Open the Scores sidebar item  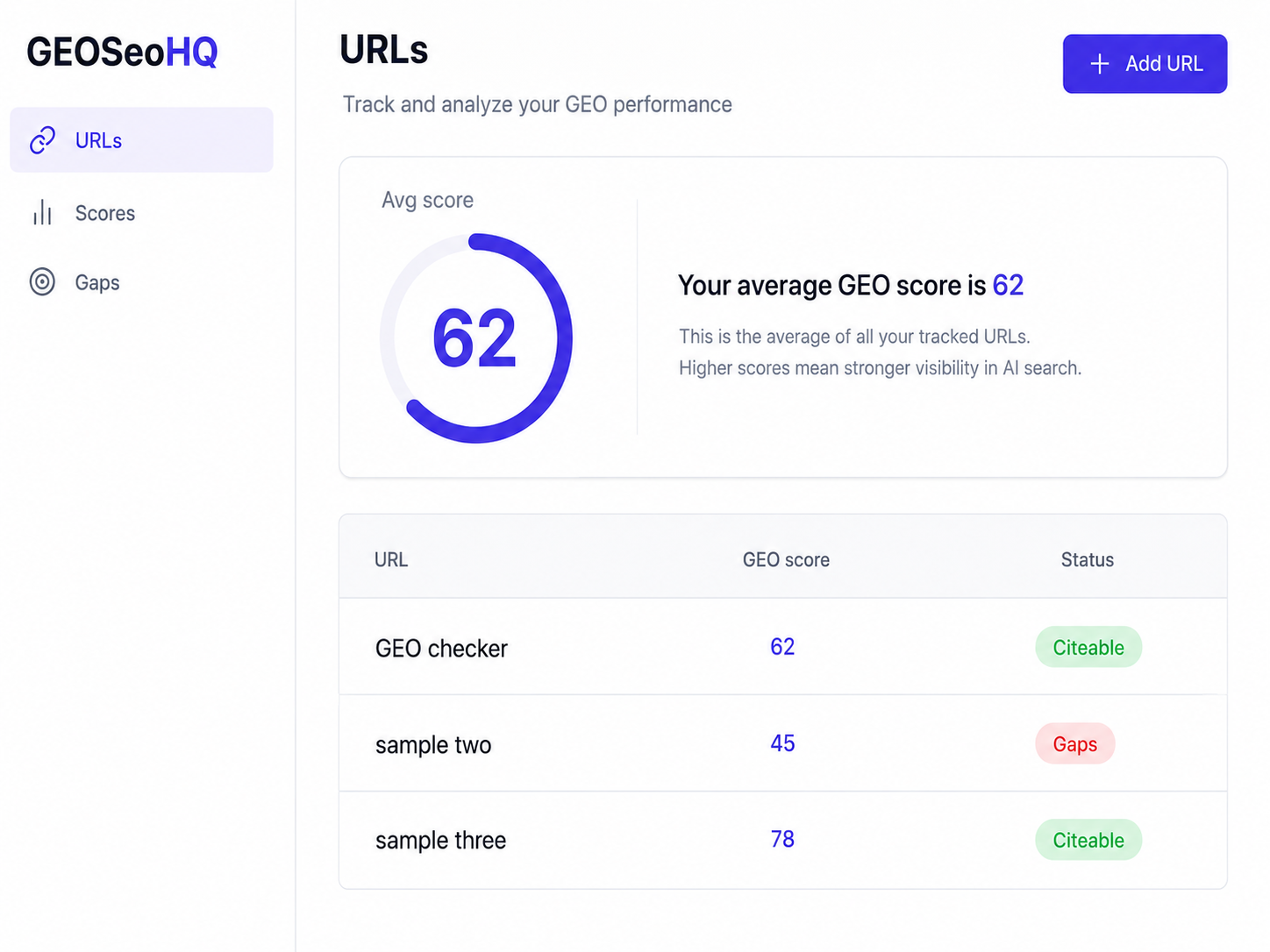point(141,213)
